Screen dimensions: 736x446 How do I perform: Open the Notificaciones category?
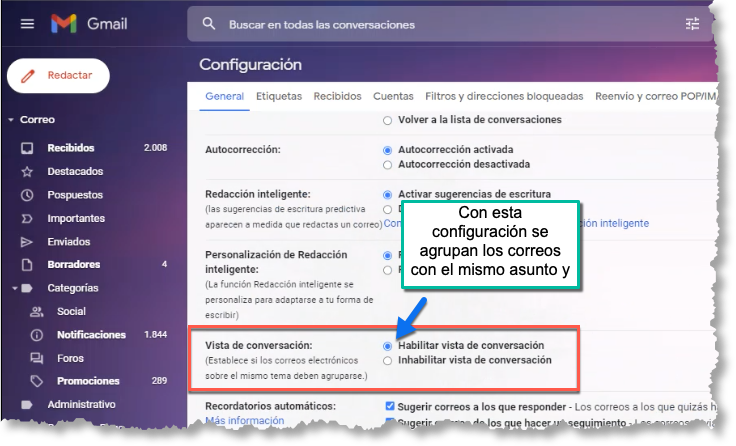point(92,335)
